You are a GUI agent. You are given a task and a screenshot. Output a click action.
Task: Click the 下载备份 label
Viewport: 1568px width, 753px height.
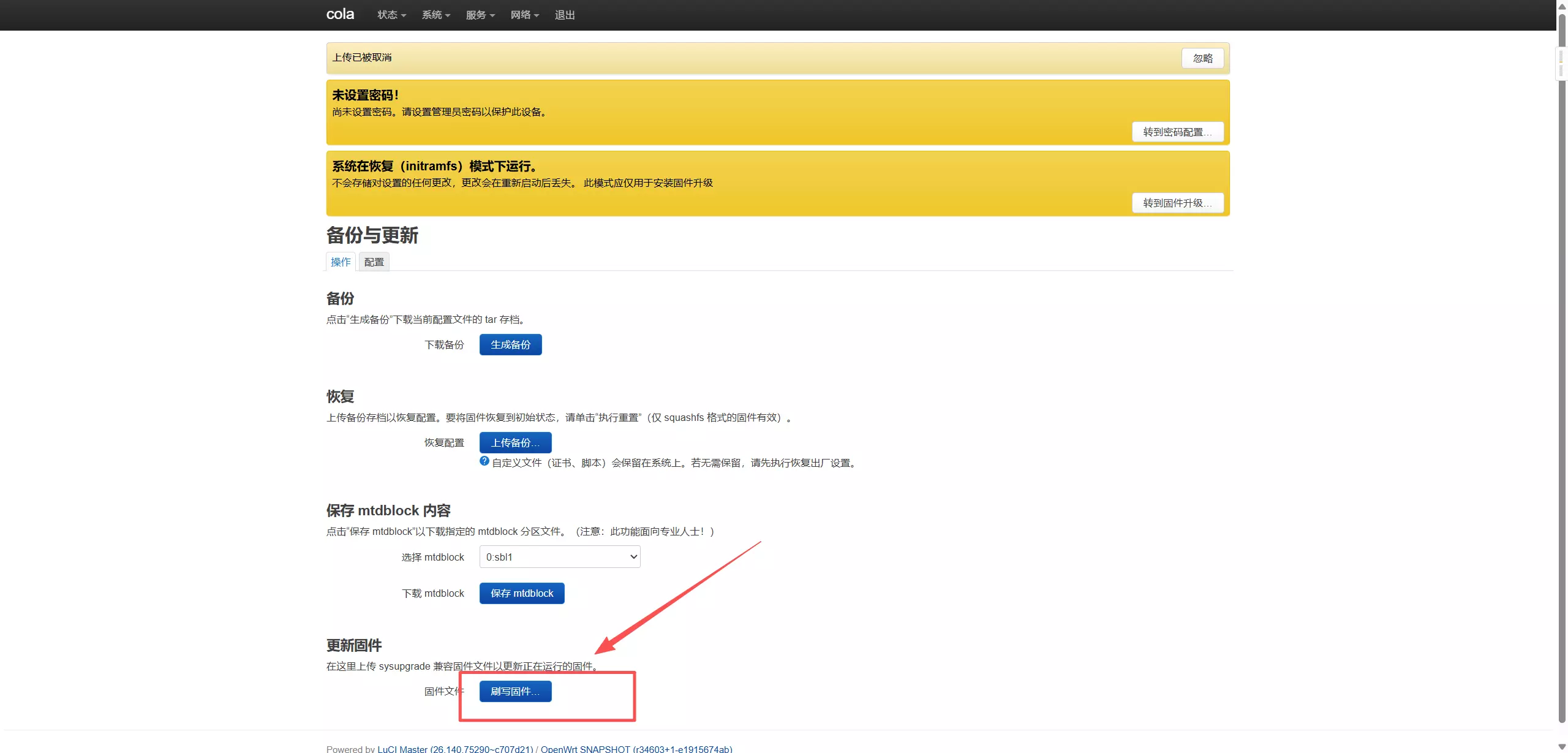click(x=444, y=344)
